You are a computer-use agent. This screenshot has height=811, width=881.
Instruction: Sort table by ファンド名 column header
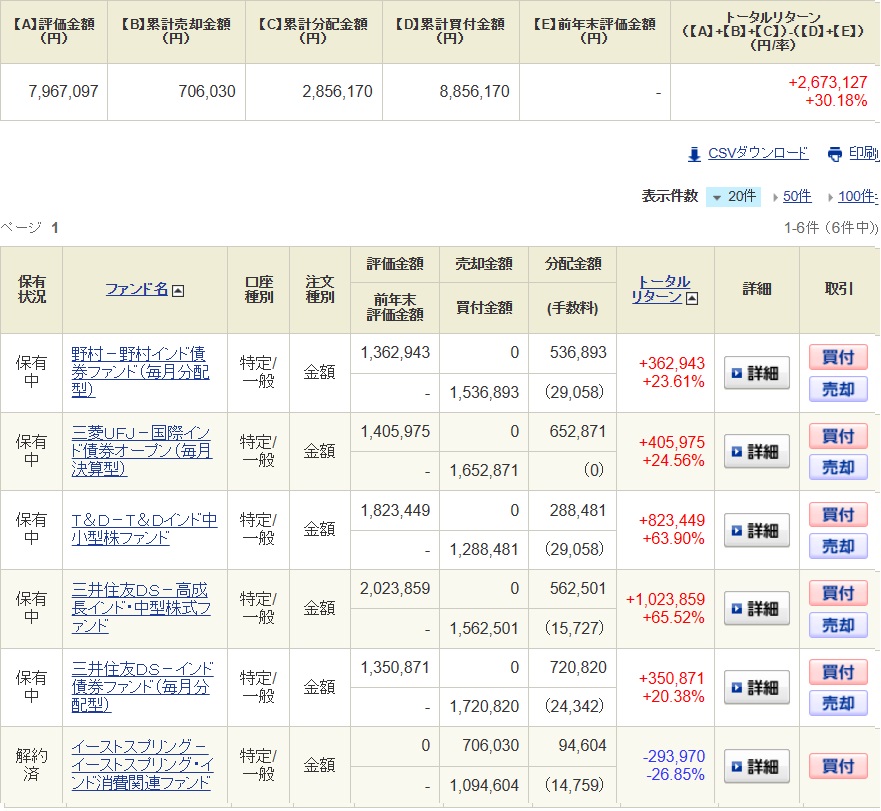pyautogui.click(x=137, y=289)
